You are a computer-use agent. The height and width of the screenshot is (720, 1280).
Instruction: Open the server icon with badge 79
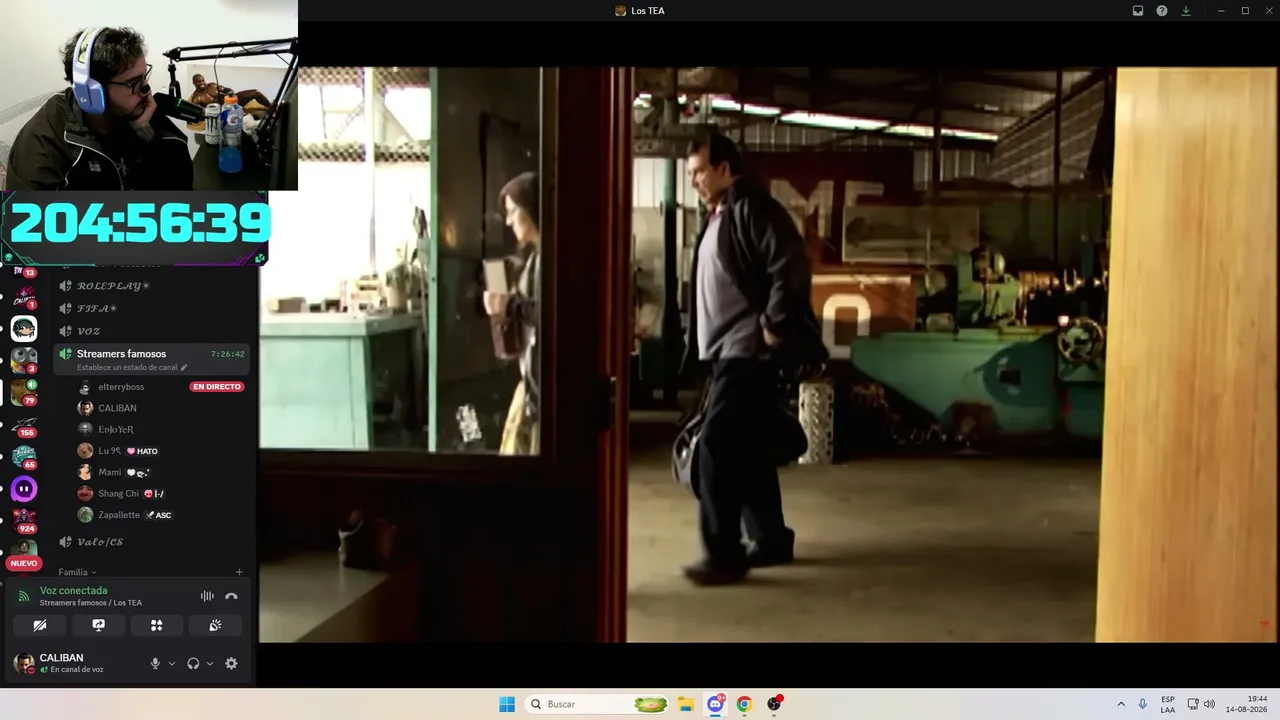pyautogui.click(x=24, y=392)
